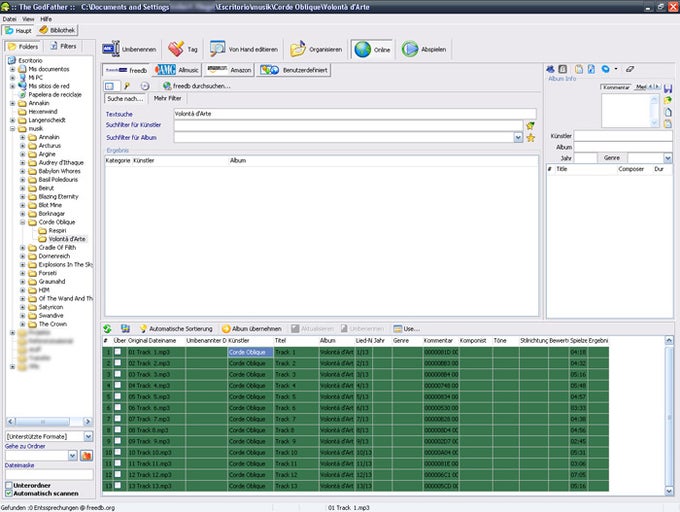680x512 pixels.
Task: Click the Künstler field in Album Info
Action: [623, 136]
